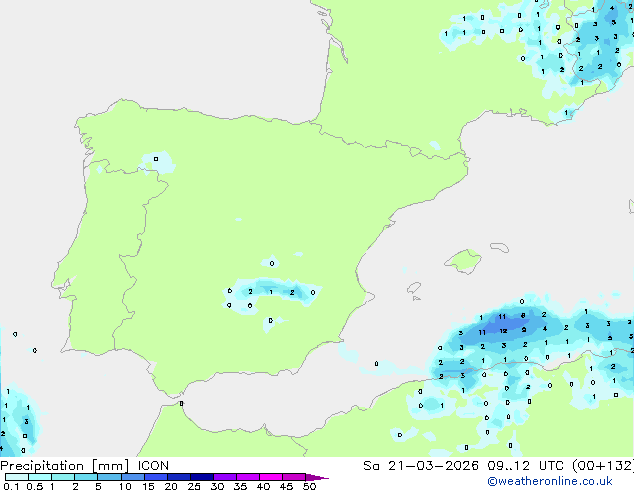Click the '12' mm value on the map

pos(503,331)
